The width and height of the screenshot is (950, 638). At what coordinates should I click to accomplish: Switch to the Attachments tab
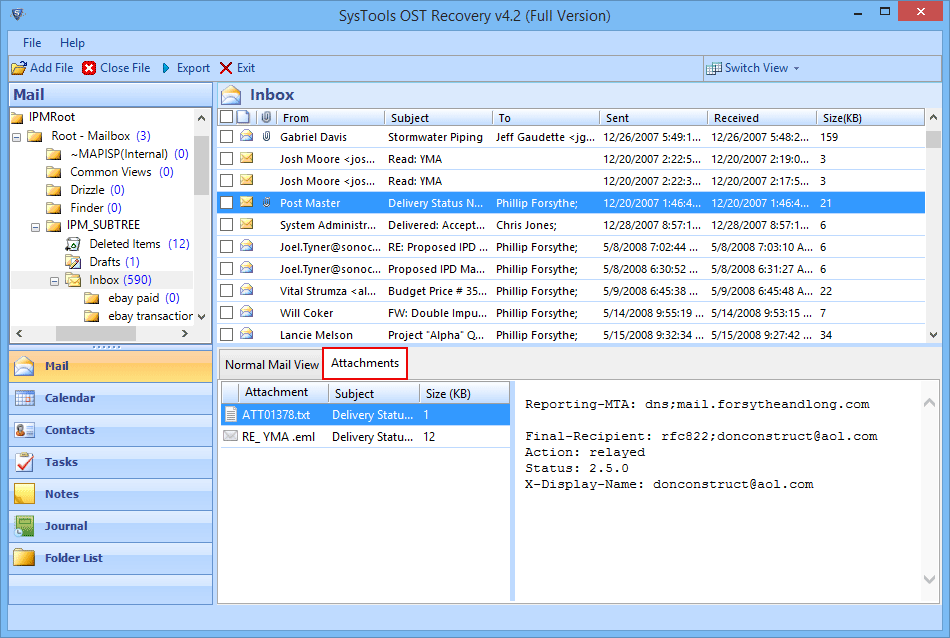pos(365,363)
